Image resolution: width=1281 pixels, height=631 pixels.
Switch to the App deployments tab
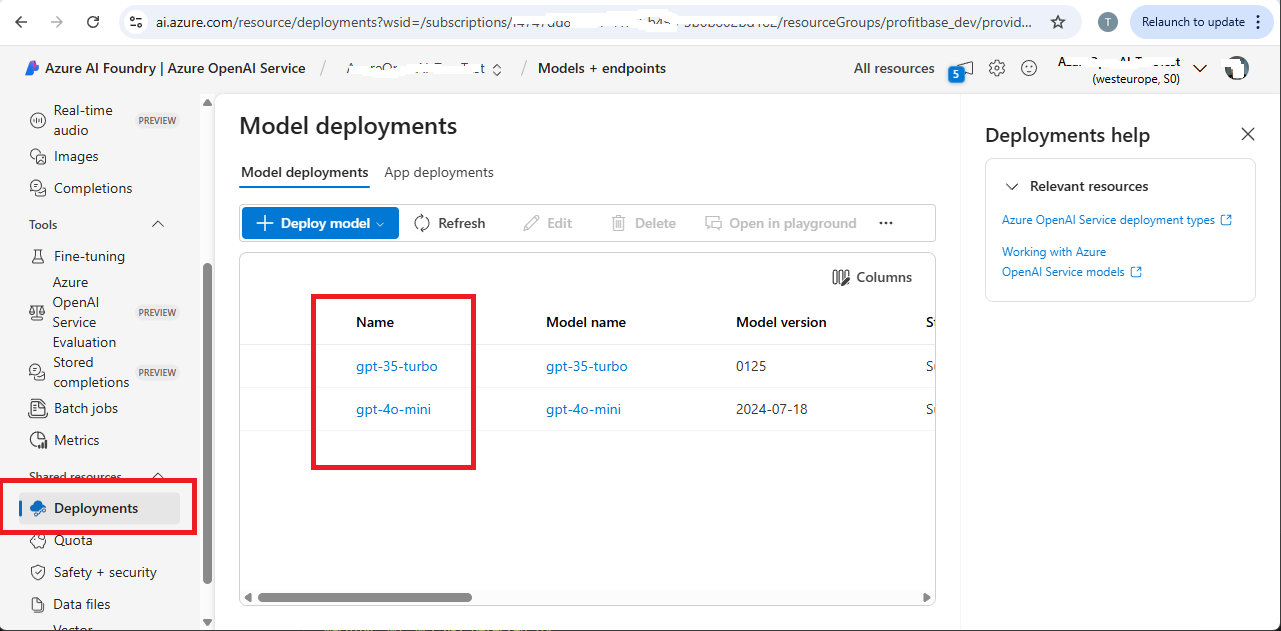[x=439, y=172]
